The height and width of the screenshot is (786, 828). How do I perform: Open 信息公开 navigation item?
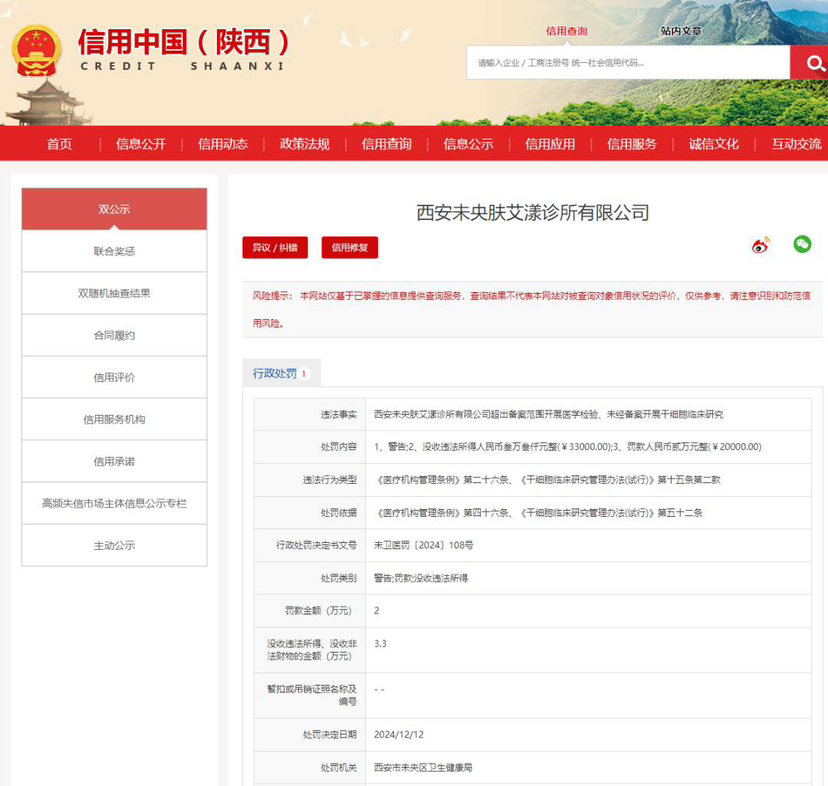(x=141, y=144)
